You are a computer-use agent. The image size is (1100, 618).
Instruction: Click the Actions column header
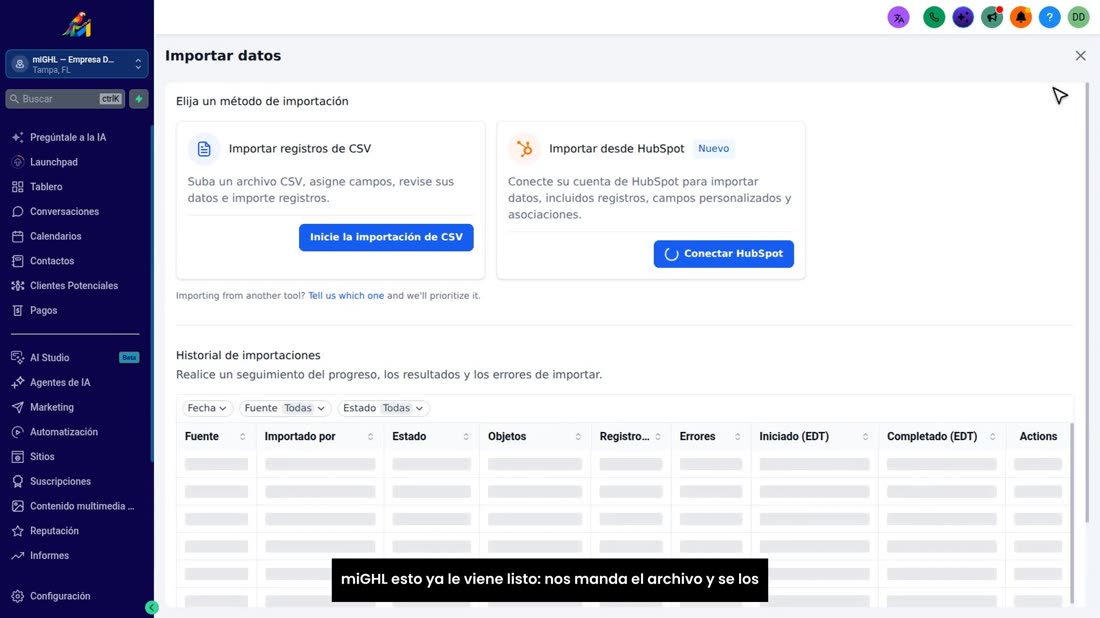[1038, 436]
